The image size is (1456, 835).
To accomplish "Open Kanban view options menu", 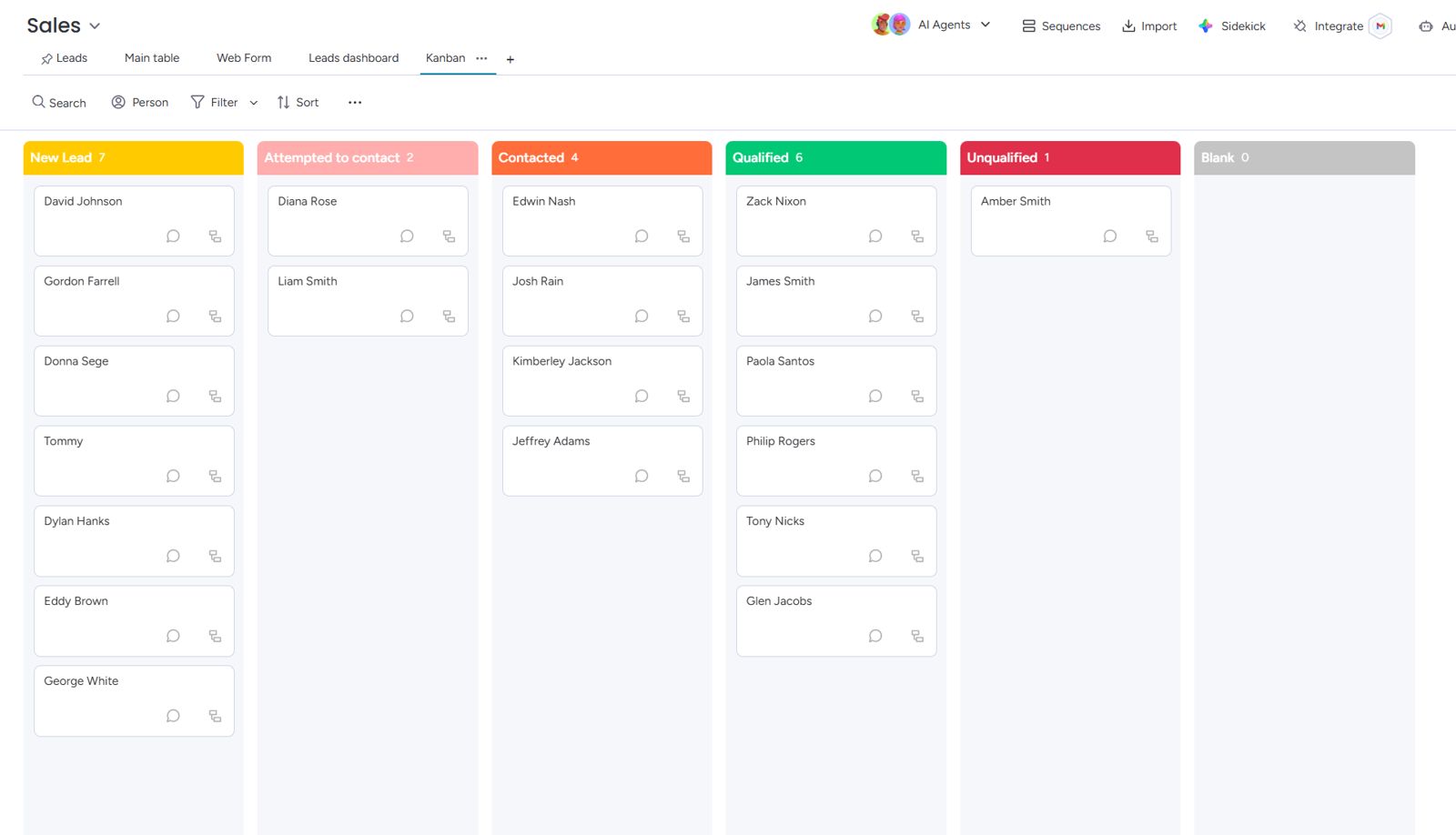I will 481,58.
